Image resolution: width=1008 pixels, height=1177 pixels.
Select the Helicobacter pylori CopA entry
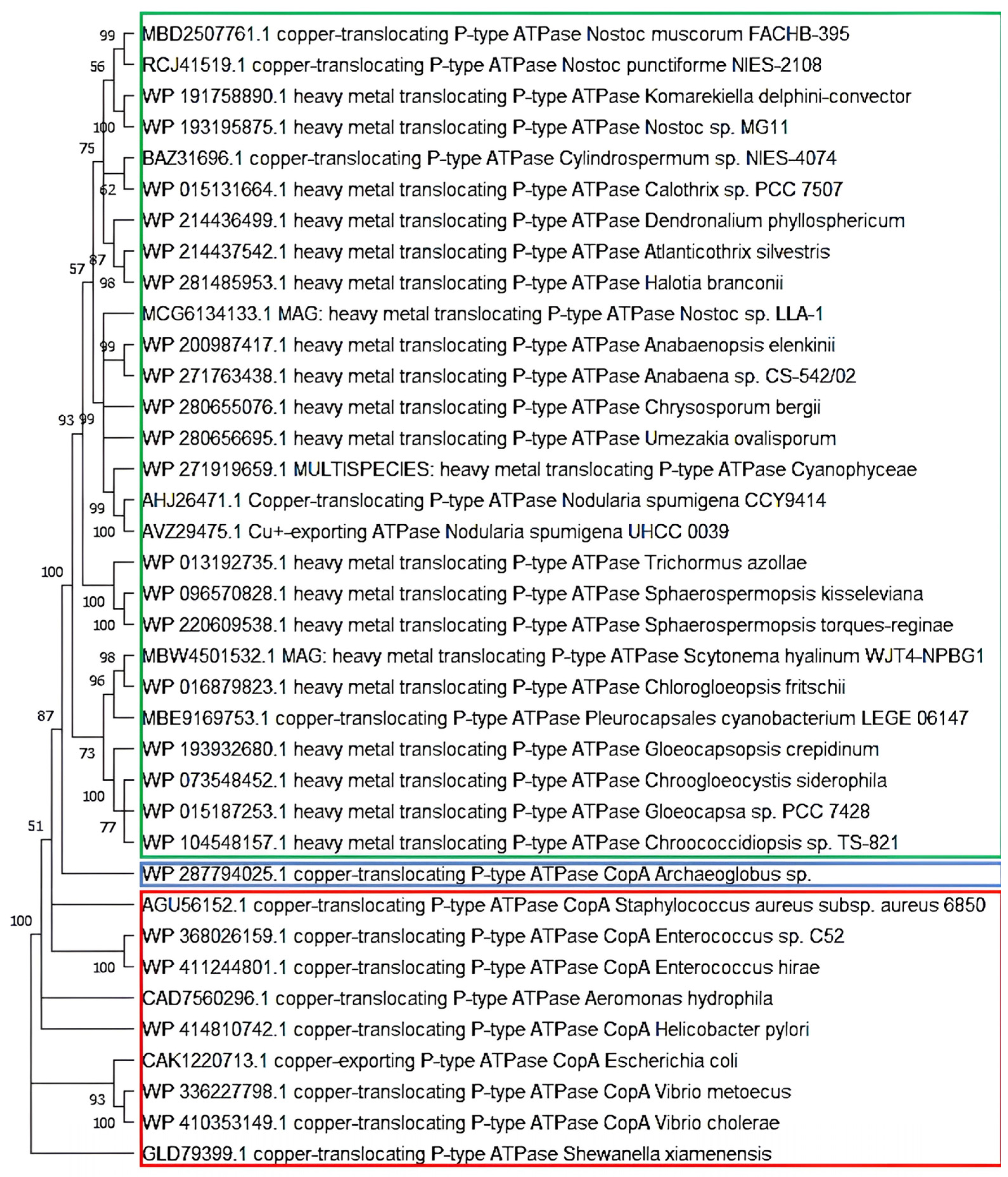point(475,1029)
